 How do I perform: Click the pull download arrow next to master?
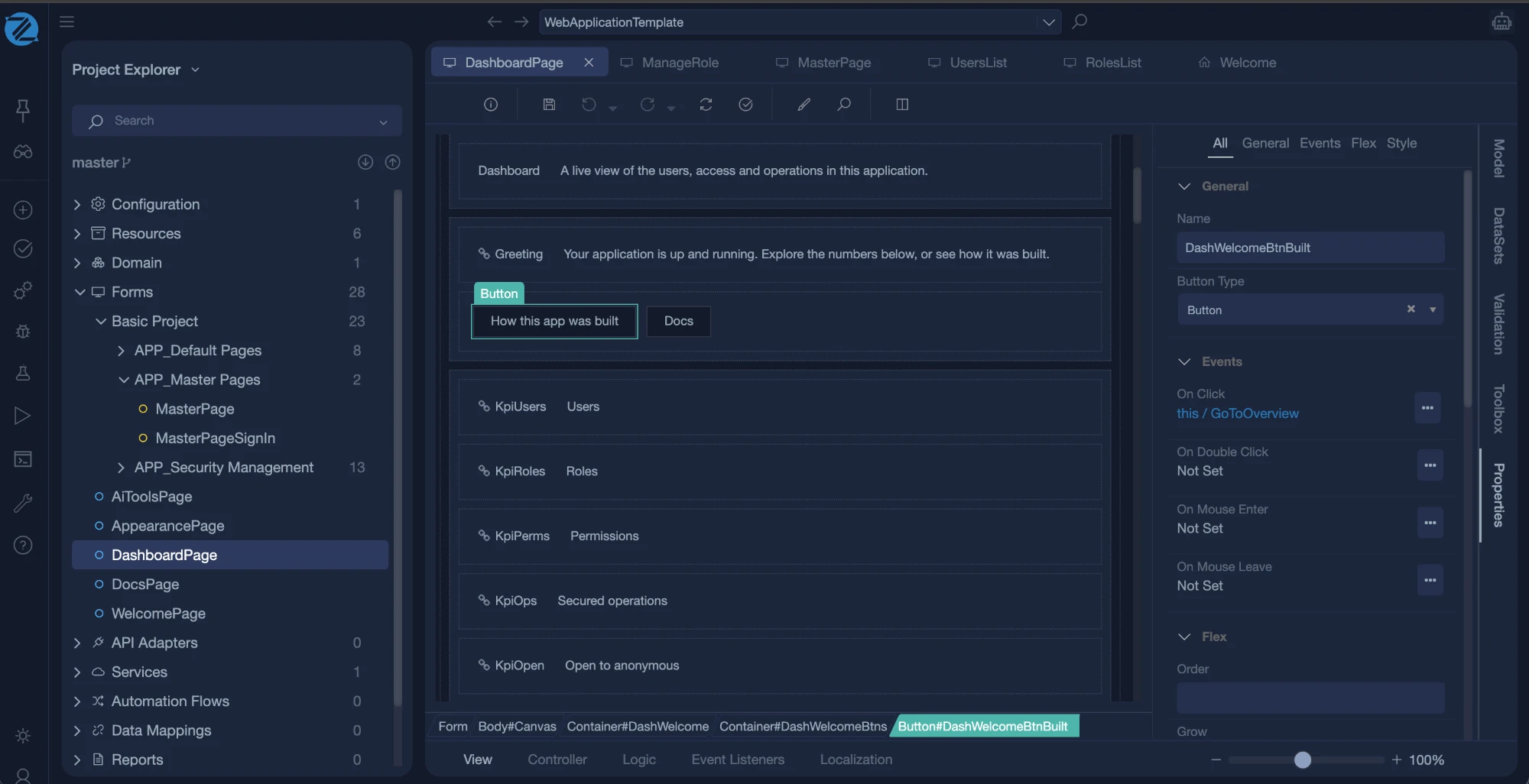click(365, 162)
